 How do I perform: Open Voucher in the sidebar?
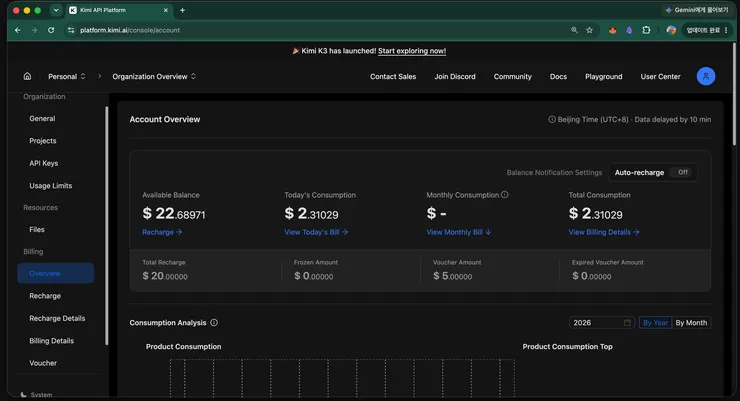(x=43, y=363)
